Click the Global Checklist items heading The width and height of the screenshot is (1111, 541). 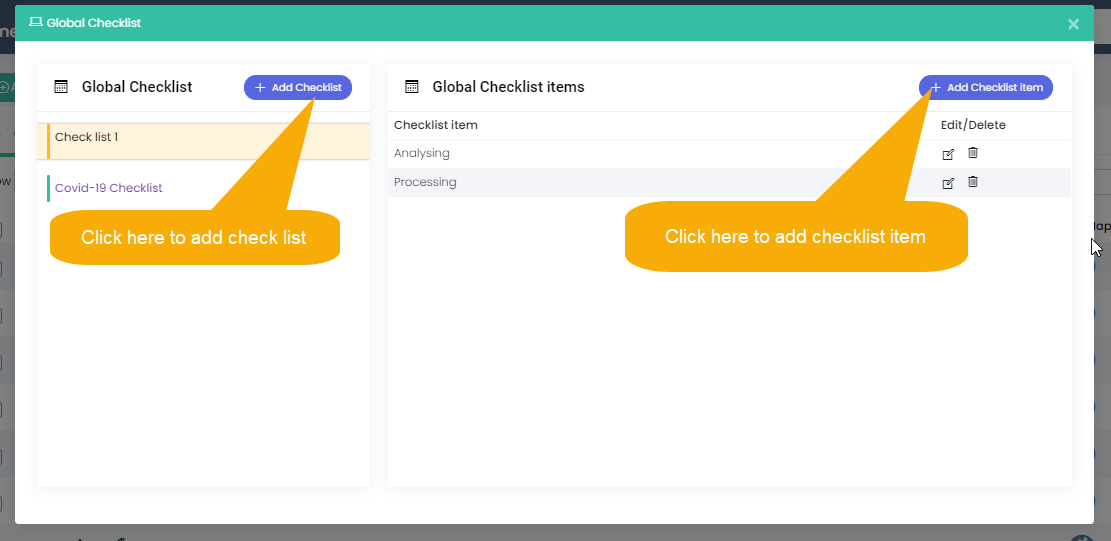(x=509, y=87)
